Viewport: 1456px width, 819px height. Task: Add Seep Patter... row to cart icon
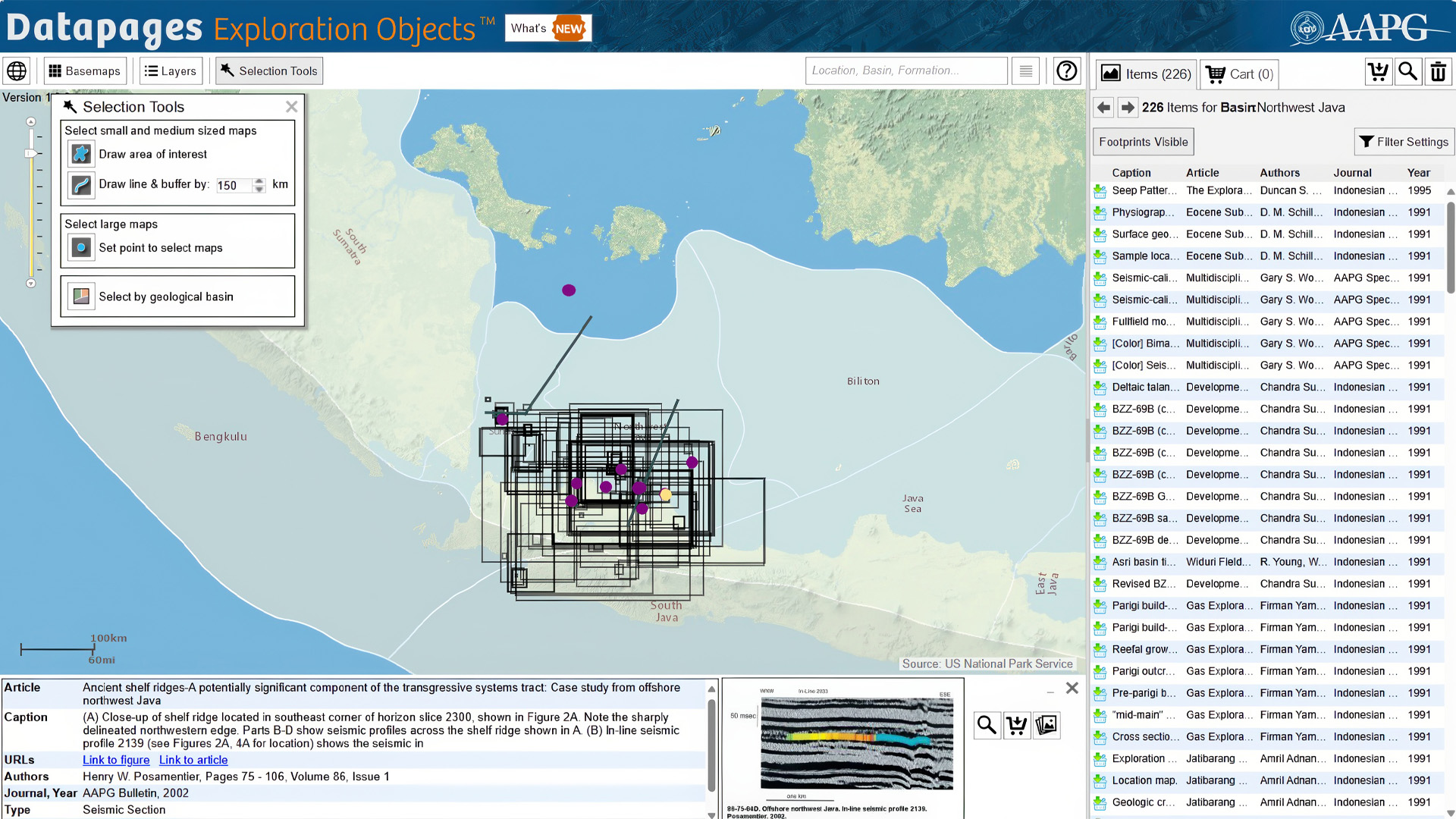pos(1100,191)
